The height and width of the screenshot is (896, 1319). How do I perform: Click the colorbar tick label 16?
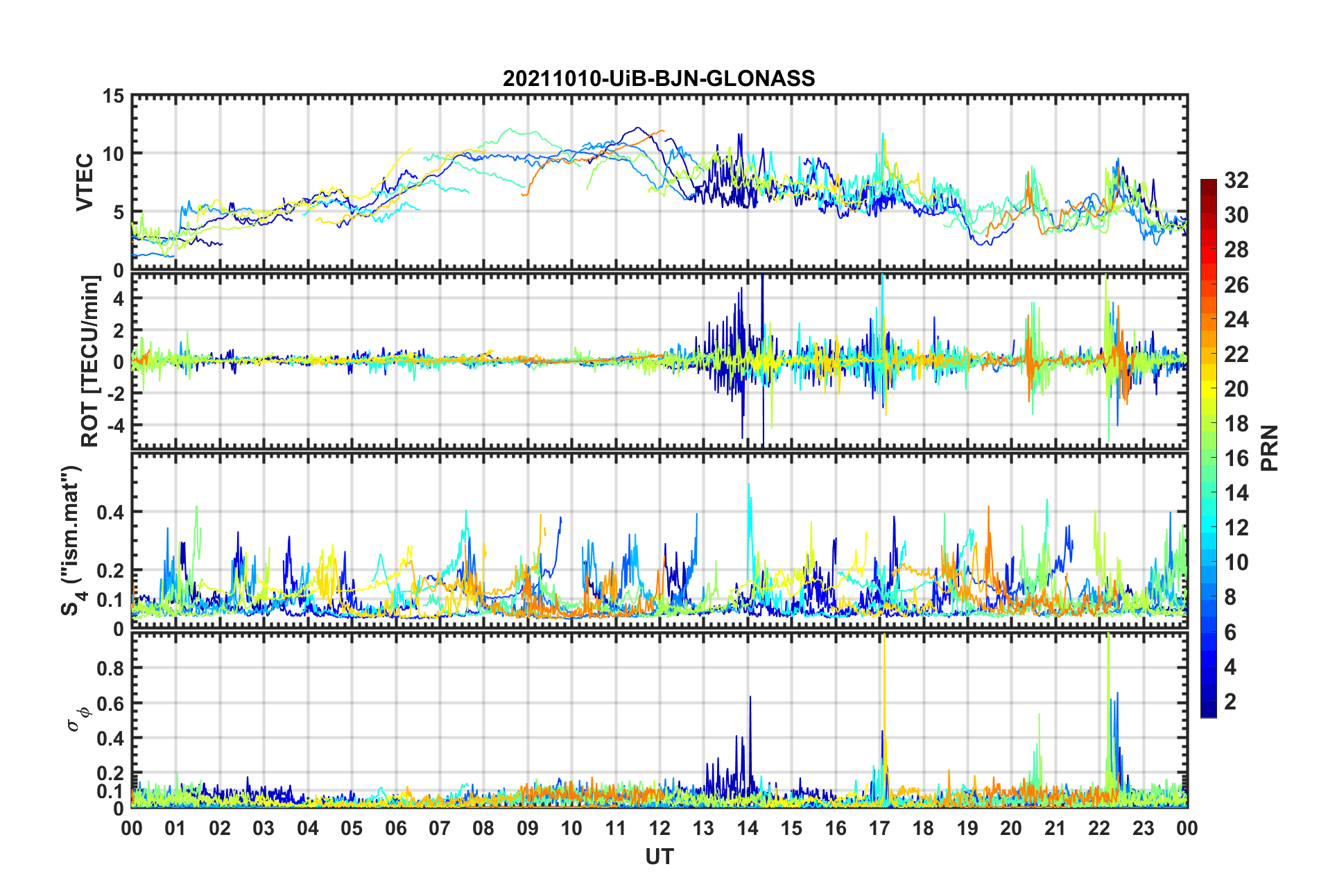tap(1236, 458)
